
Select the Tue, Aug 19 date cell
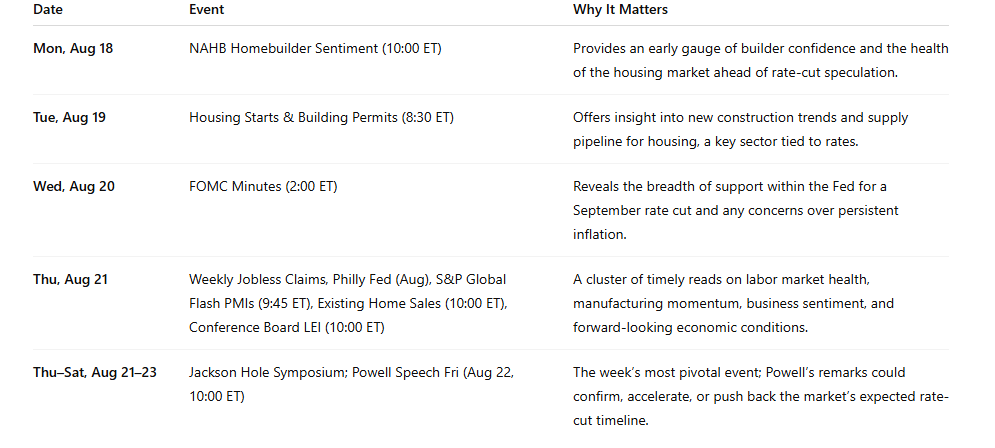(71, 117)
